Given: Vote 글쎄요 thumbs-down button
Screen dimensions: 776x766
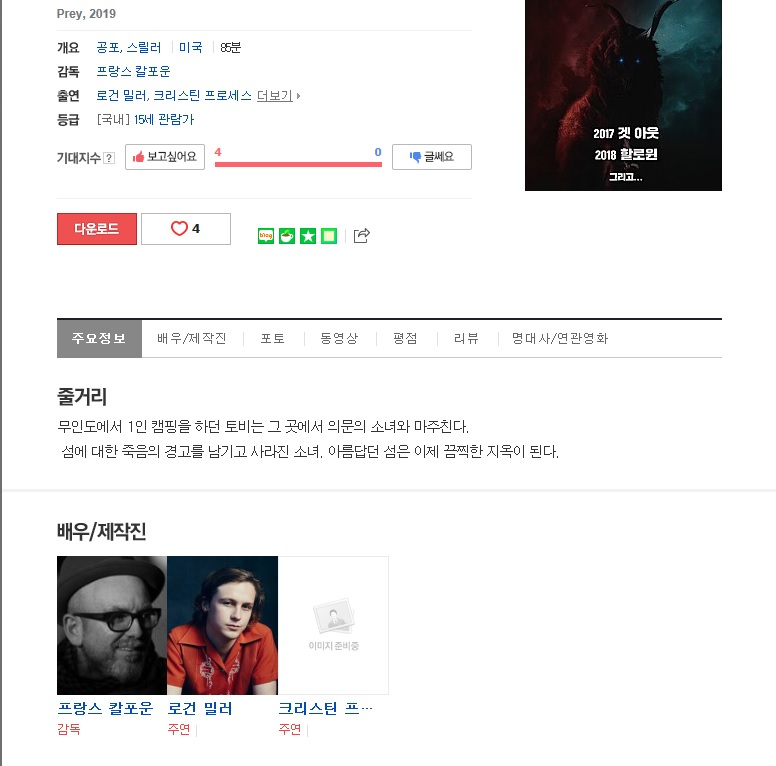Looking at the screenshot, I should (432, 157).
